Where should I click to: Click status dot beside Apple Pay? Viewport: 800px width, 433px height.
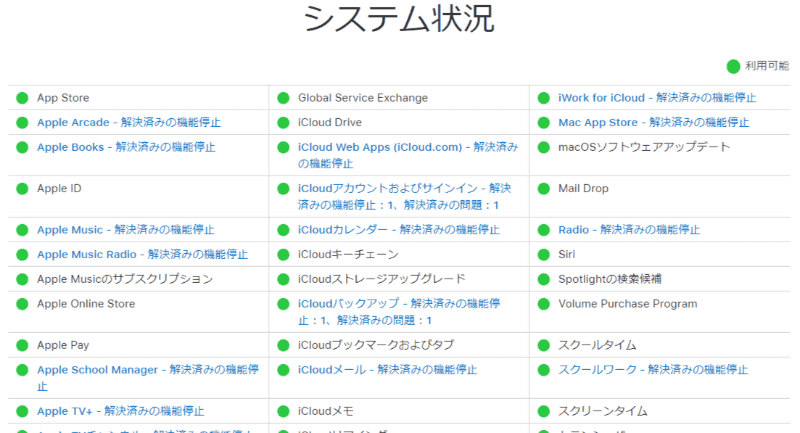click(x=22, y=345)
